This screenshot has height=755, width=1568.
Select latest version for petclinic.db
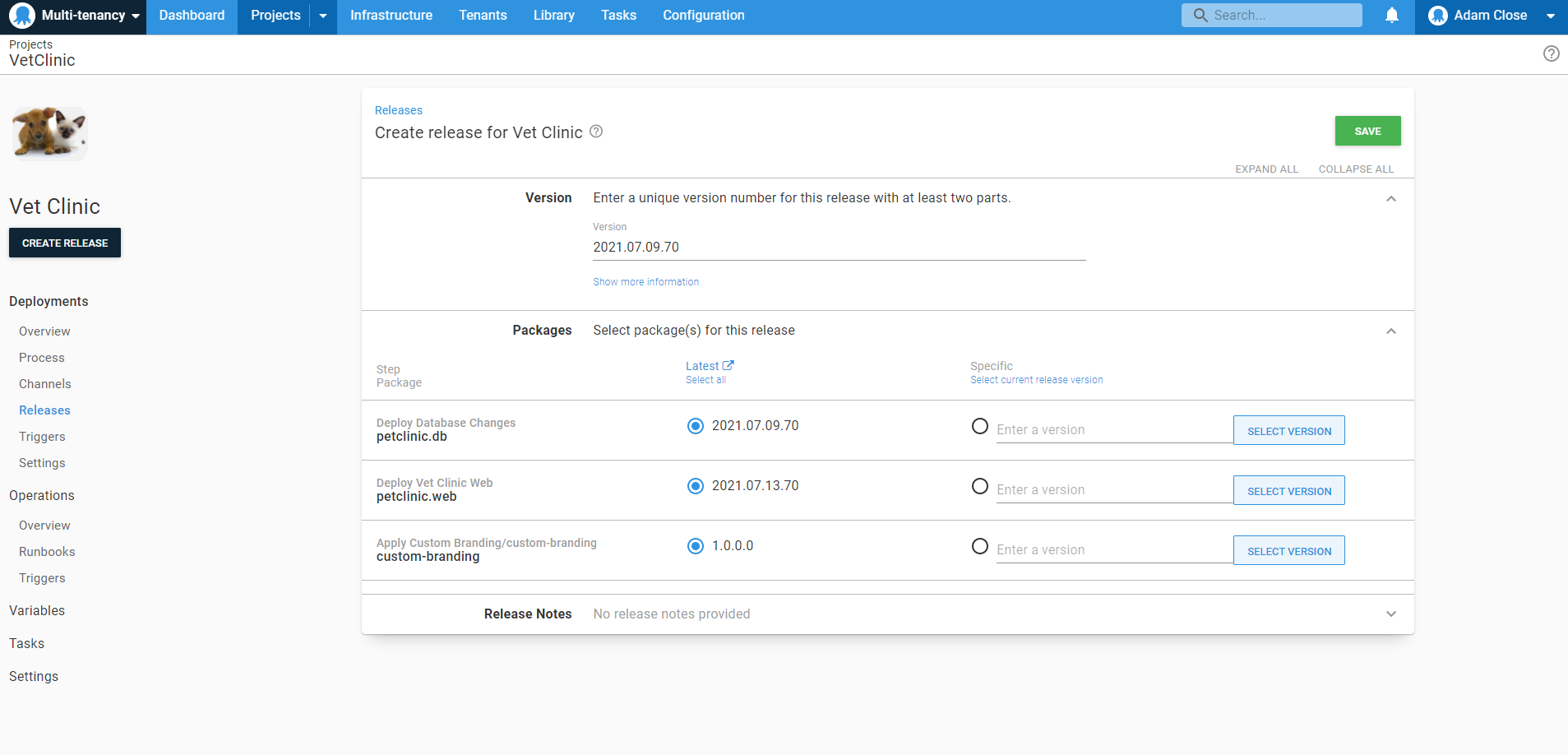point(696,426)
